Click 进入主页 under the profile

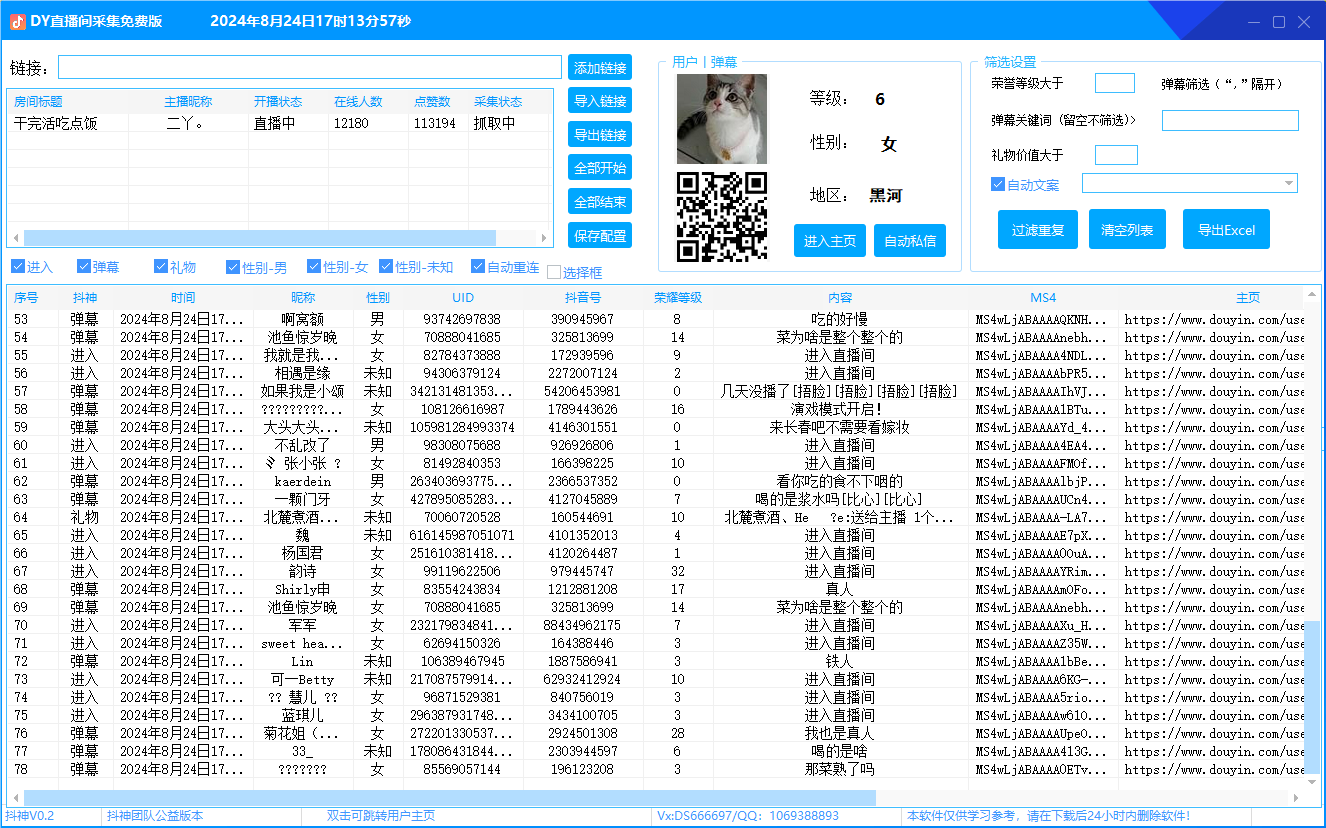pos(829,240)
